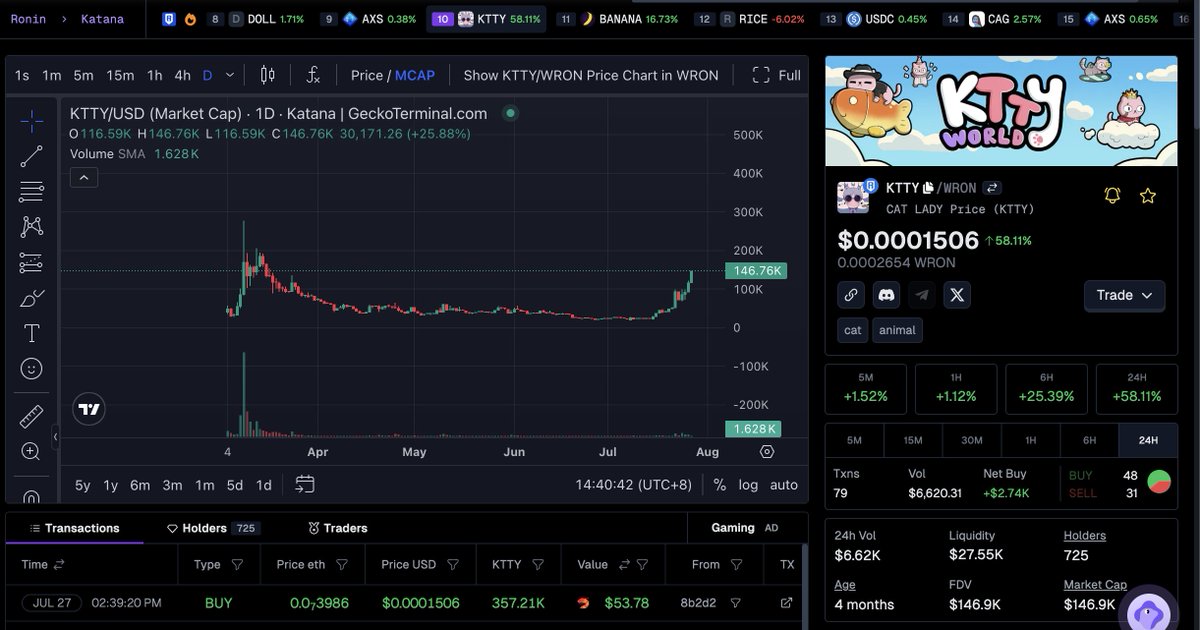Select the 15M stats tab
The height and width of the screenshot is (630, 1200).
tap(913, 440)
